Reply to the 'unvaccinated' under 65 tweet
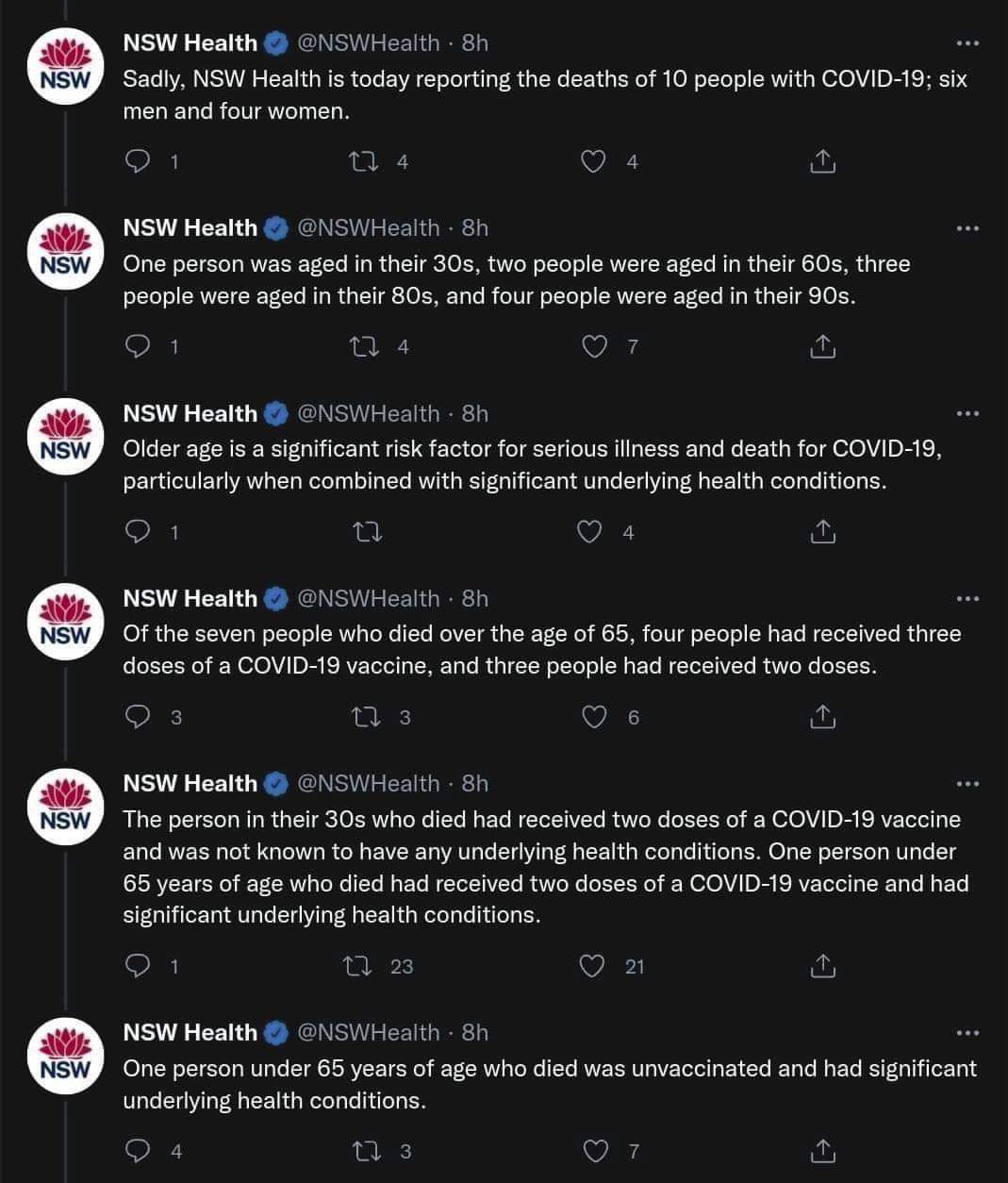The height and width of the screenshot is (1183, 1008). click(138, 1151)
